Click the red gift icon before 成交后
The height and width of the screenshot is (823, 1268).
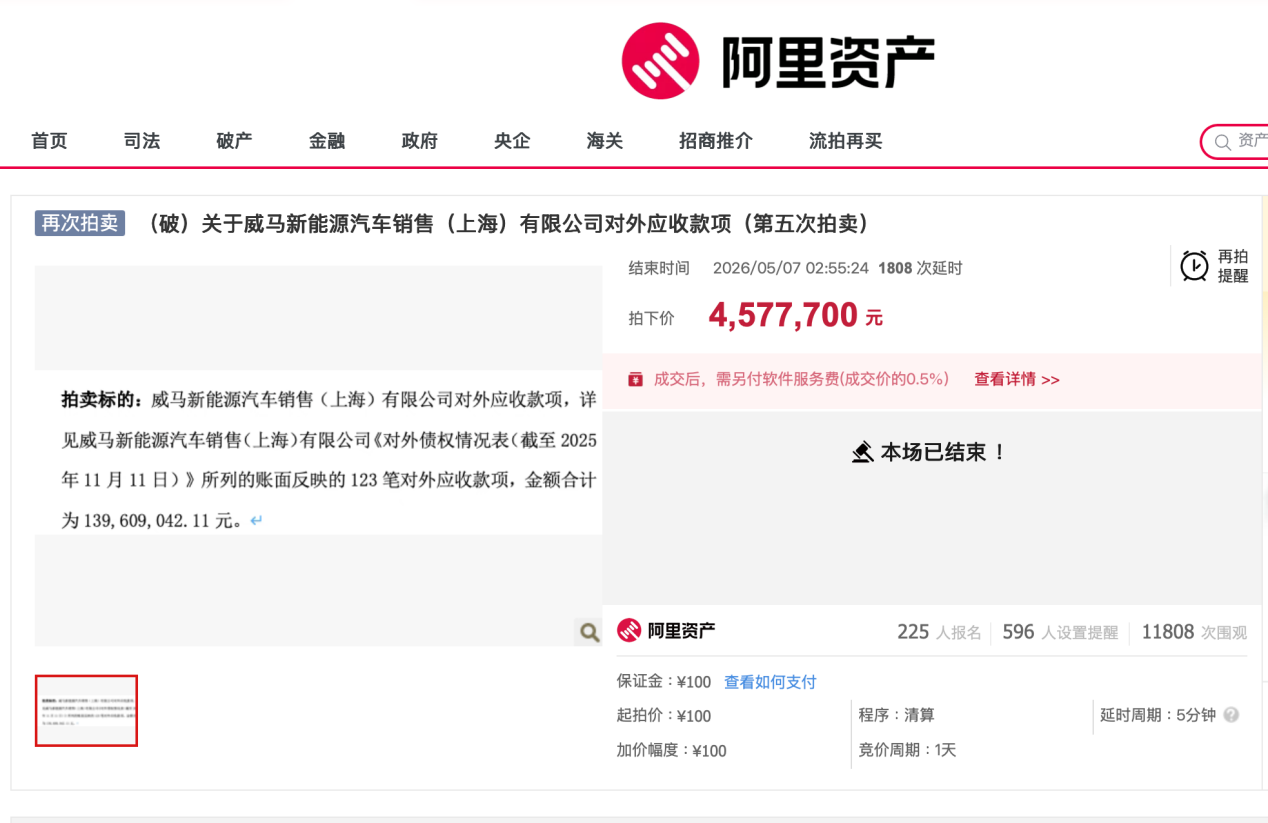tap(635, 379)
